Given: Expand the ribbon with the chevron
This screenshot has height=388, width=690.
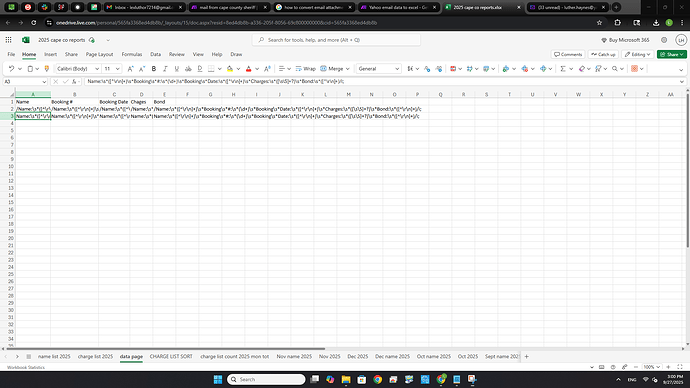Looking at the screenshot, I should click(x=681, y=70).
